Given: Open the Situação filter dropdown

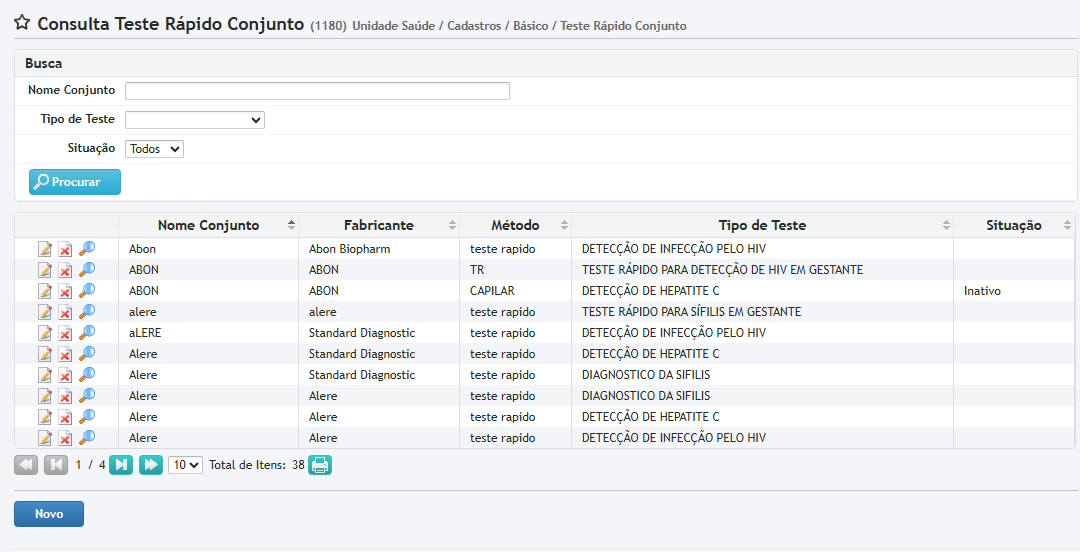Looking at the screenshot, I should coord(154,149).
